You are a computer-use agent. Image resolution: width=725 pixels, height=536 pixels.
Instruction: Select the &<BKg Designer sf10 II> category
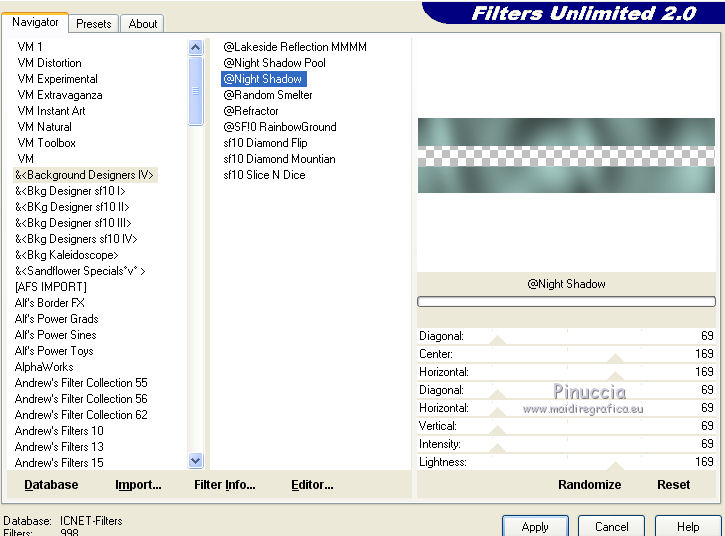tap(72, 207)
